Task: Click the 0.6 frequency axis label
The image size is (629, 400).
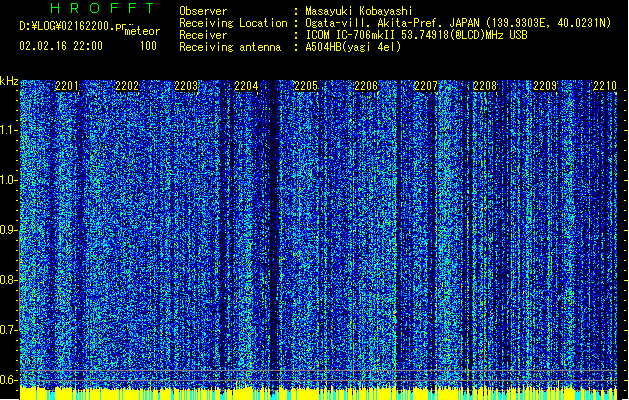Action: 7,380
